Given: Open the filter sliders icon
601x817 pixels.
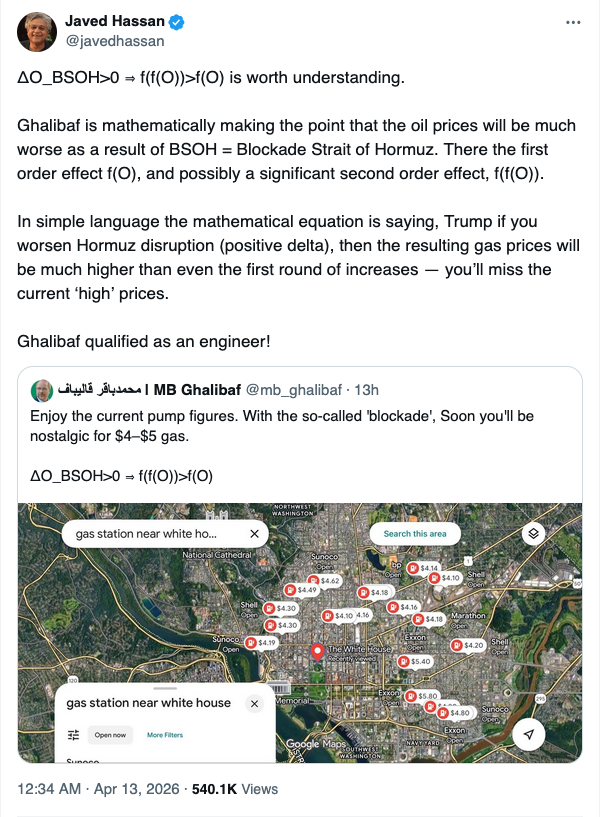Looking at the screenshot, I should (x=73, y=735).
